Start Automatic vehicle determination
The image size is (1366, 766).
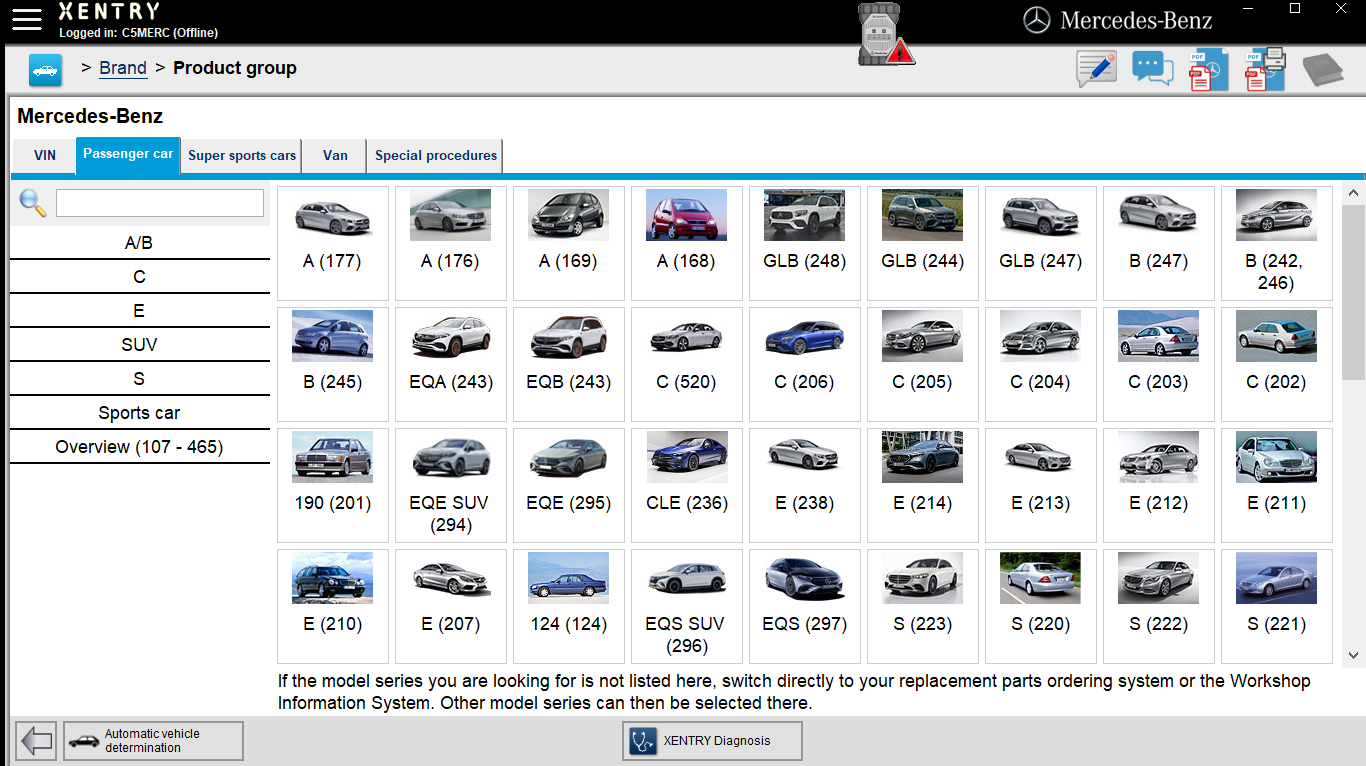(154, 741)
